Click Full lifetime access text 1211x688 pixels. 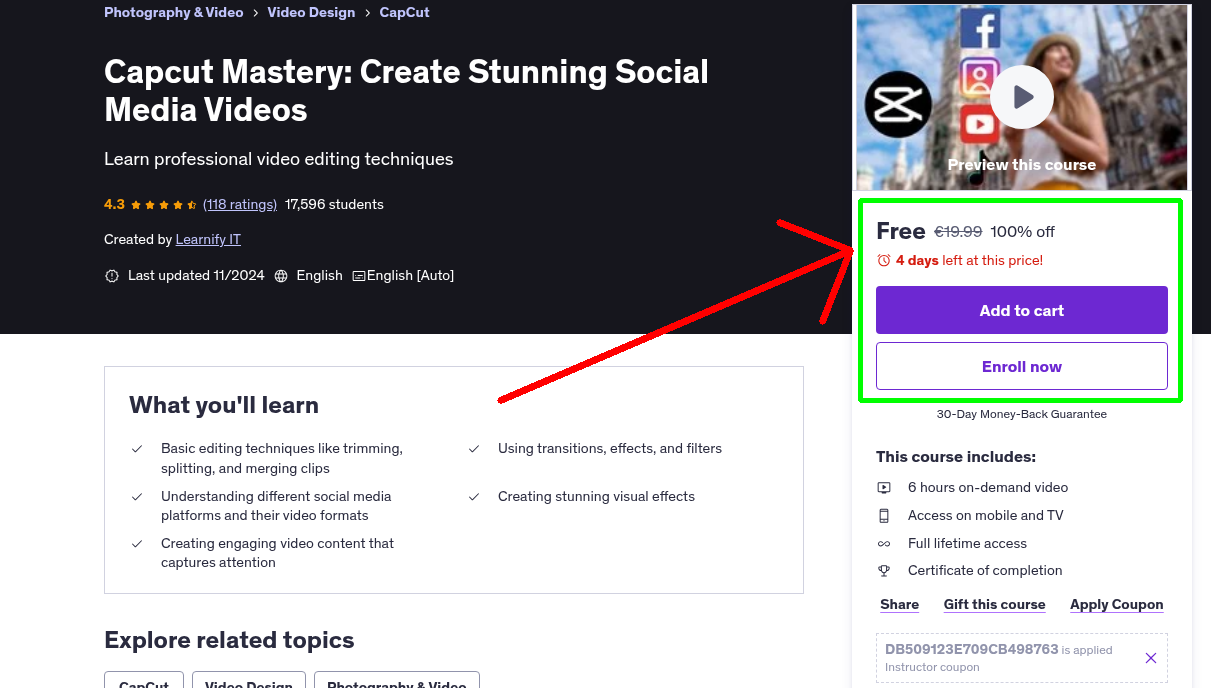click(968, 544)
